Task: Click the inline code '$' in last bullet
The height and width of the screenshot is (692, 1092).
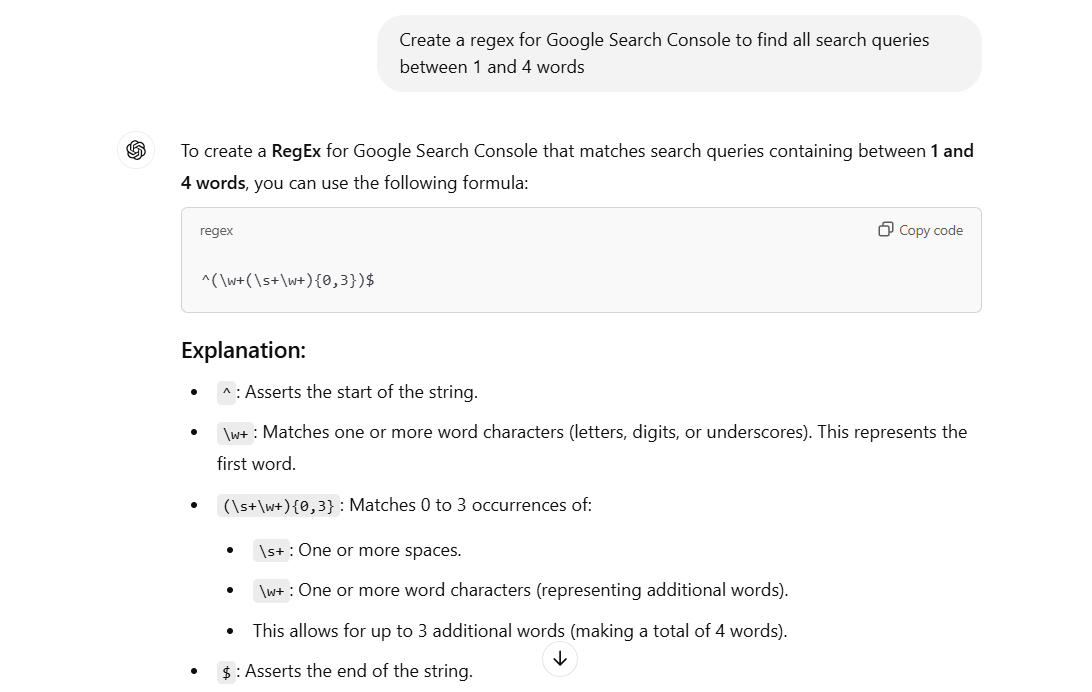Action: tap(226, 672)
